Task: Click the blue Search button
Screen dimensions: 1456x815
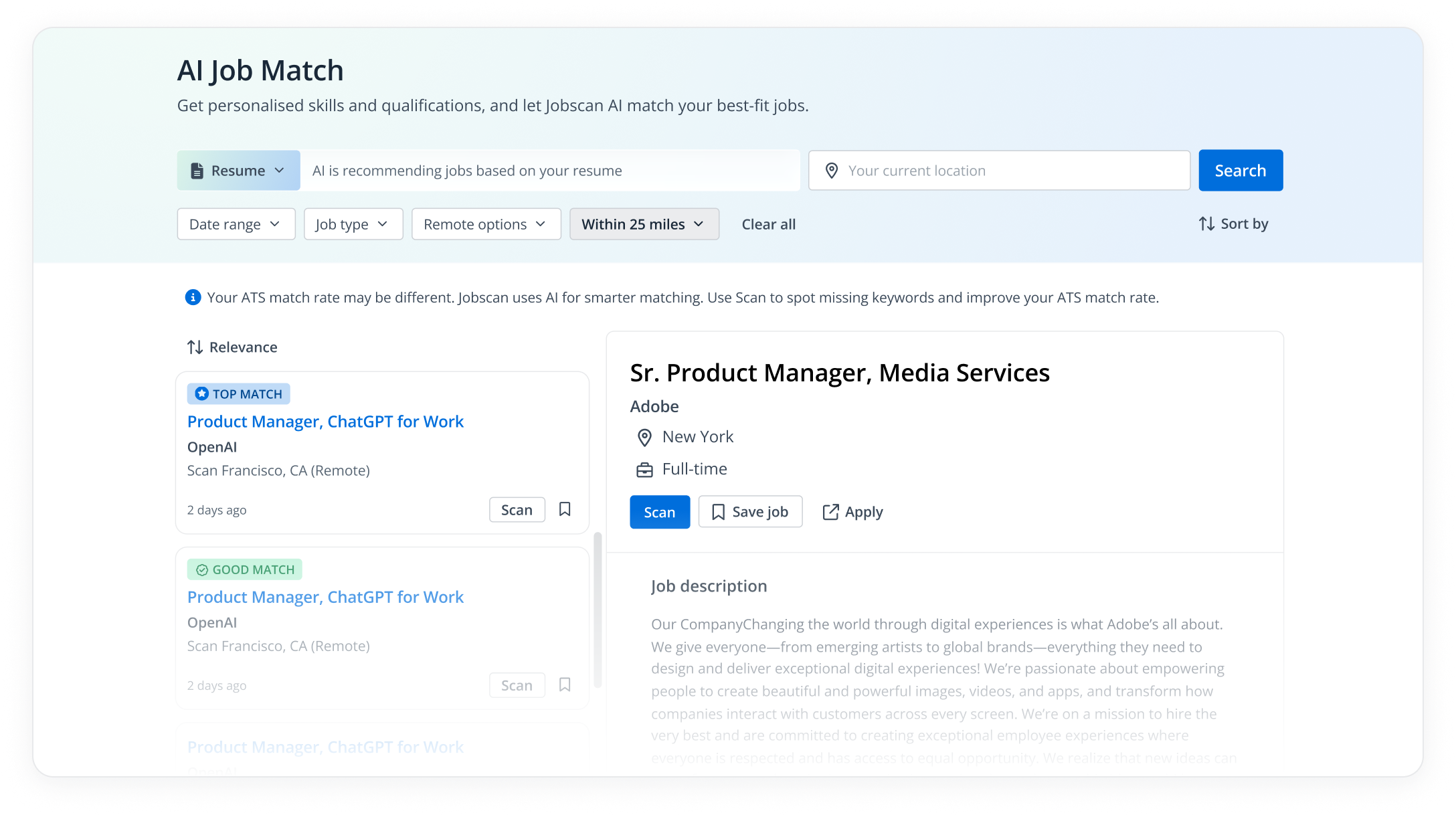Action: pyautogui.click(x=1241, y=171)
